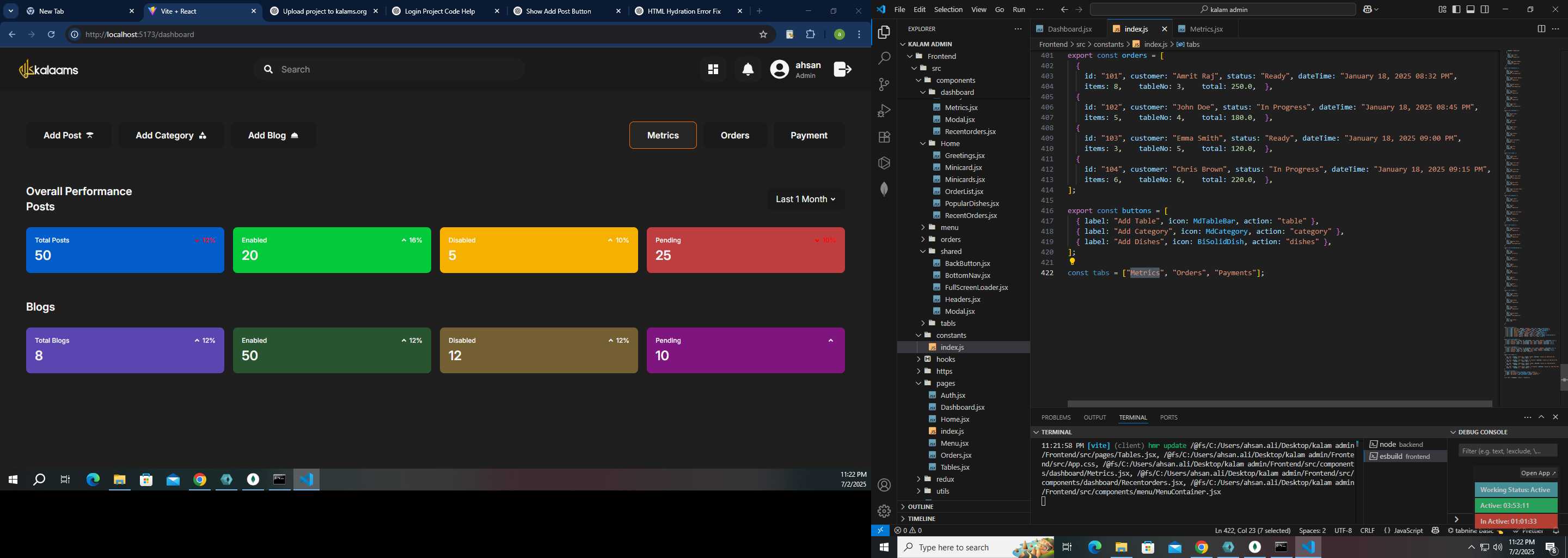Viewport: 1568px width, 558px height.
Task: Open the Last 1 Month dropdown
Action: [x=806, y=199]
